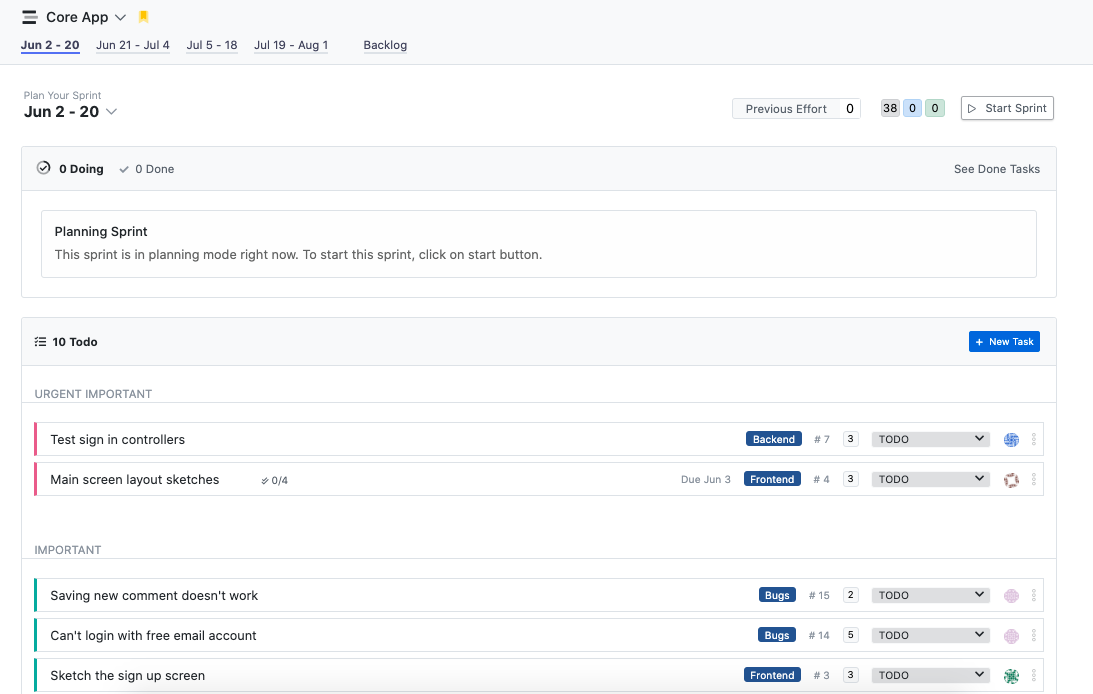
Task: Click the 0/4 checklist indicator
Action: (x=274, y=480)
